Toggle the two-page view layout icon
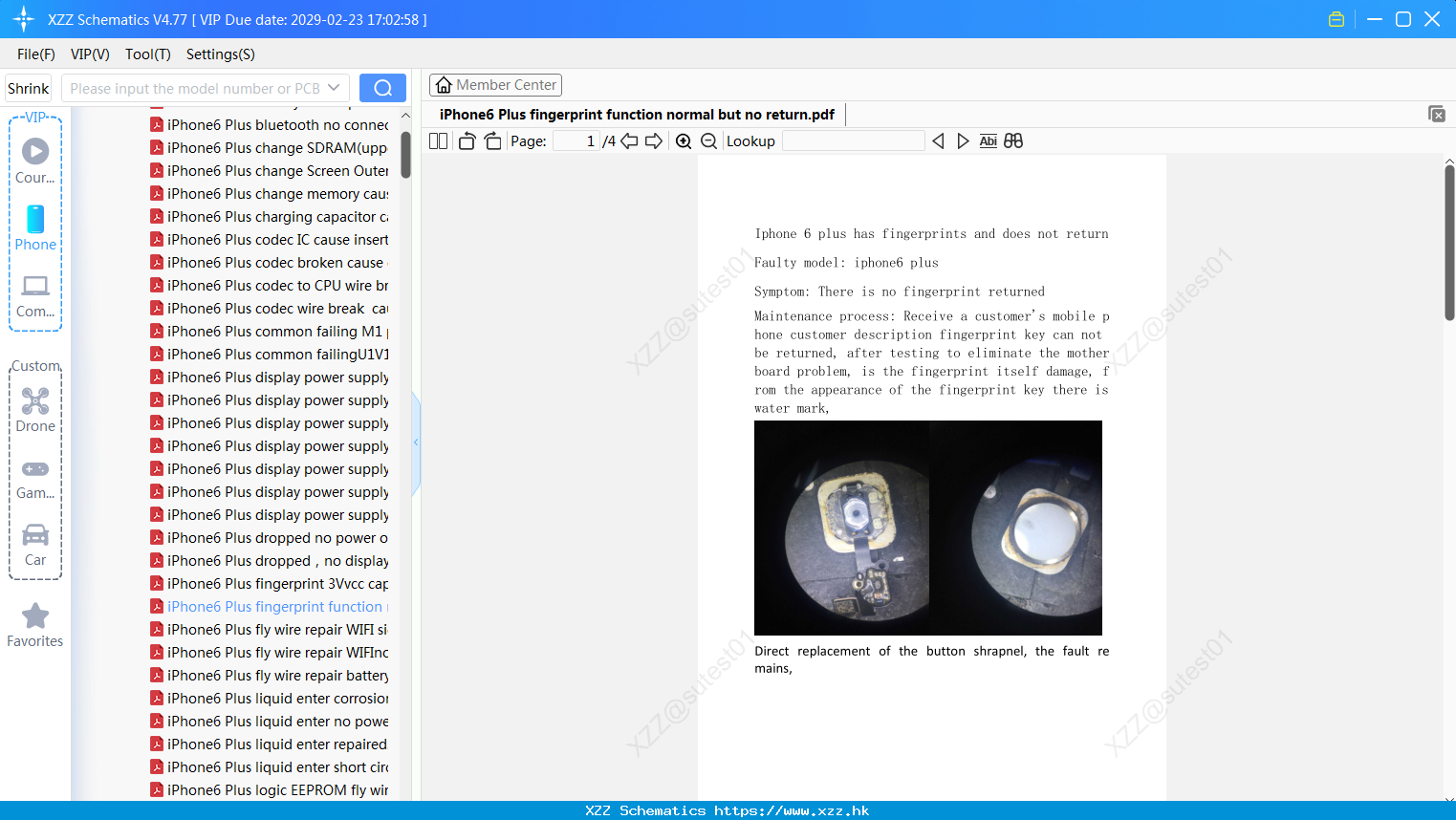Image resolution: width=1456 pixels, height=820 pixels. pyautogui.click(x=438, y=141)
